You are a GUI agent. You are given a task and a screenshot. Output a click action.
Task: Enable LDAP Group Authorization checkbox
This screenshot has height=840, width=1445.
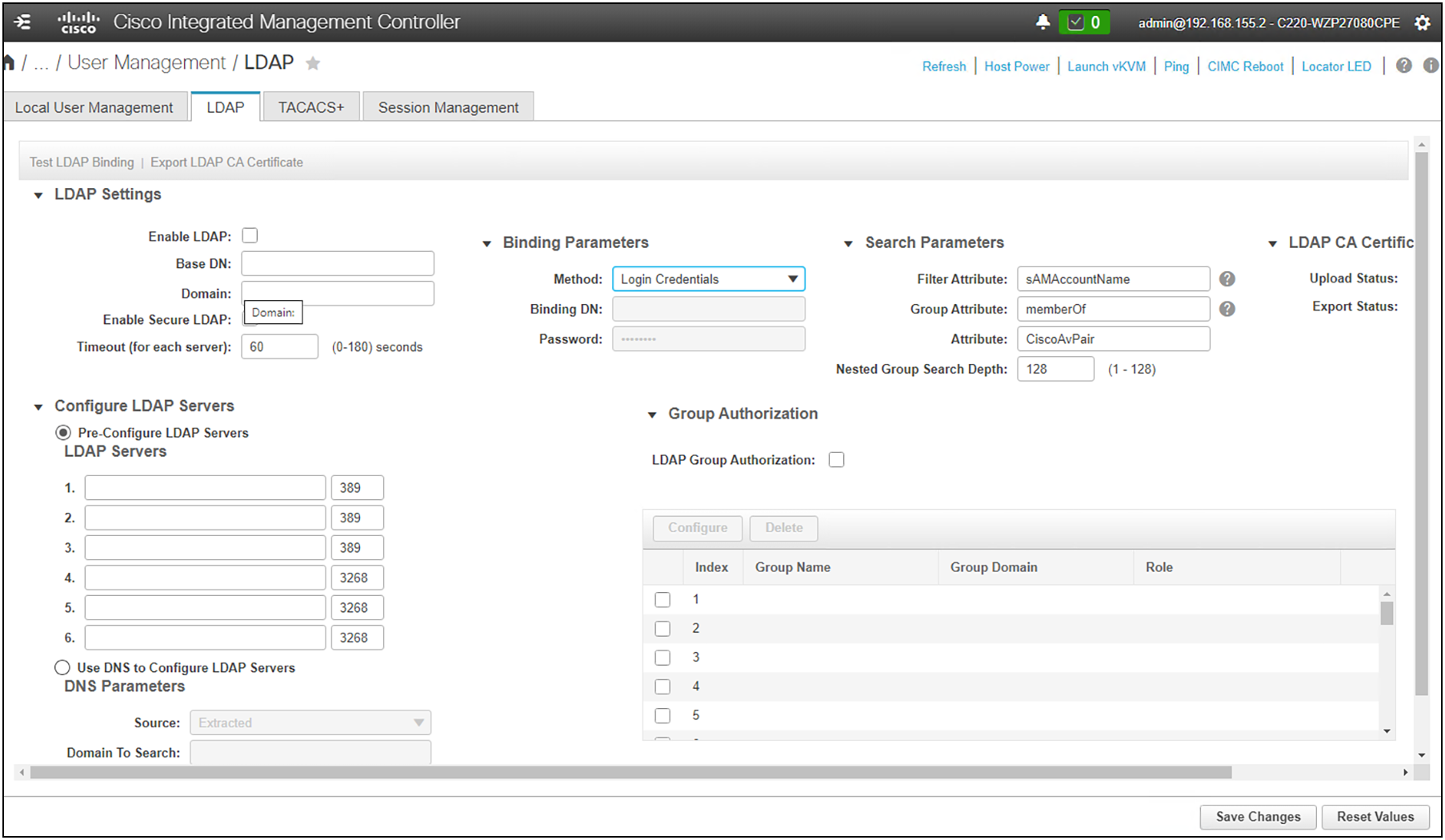(836, 460)
